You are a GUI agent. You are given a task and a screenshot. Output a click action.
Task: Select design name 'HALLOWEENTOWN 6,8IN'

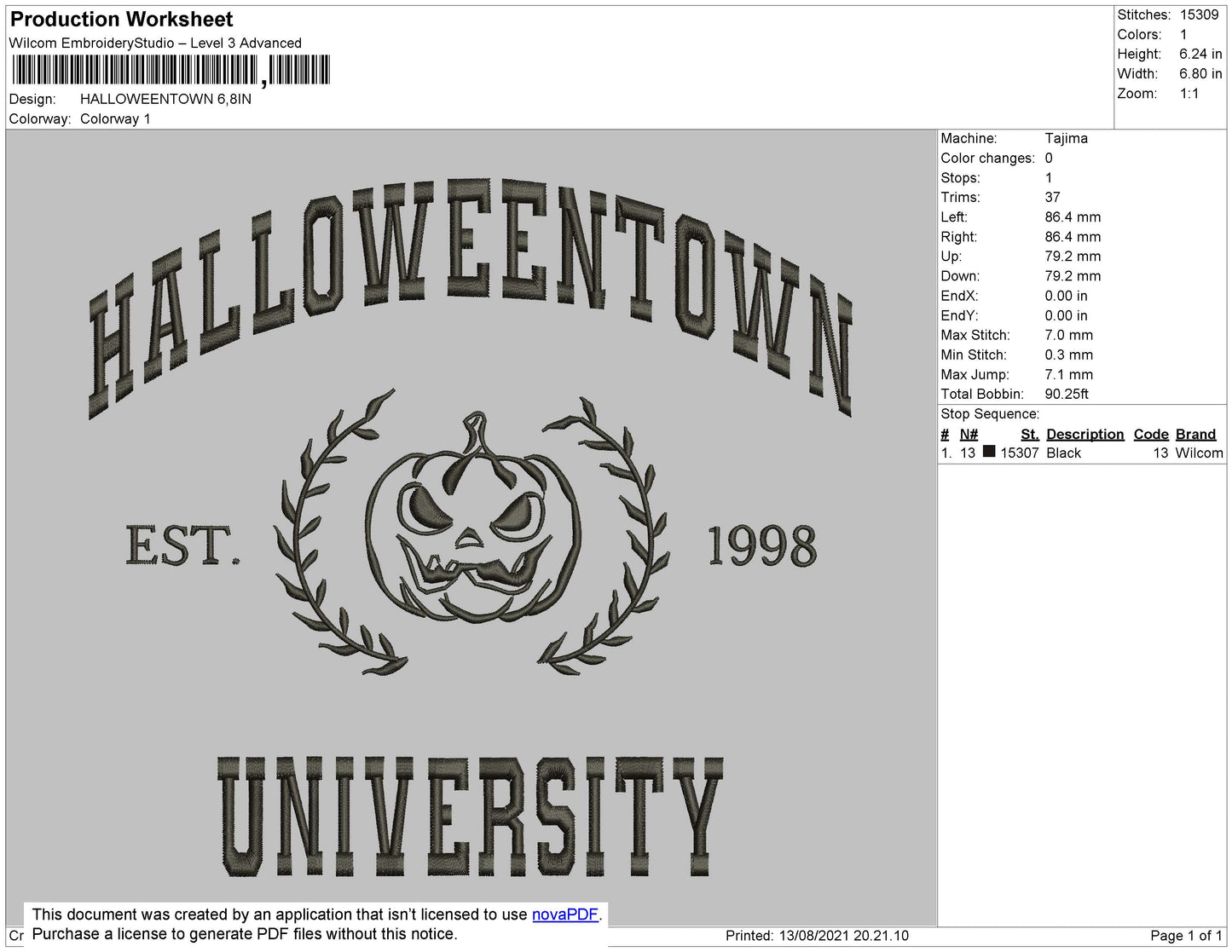click(165, 99)
